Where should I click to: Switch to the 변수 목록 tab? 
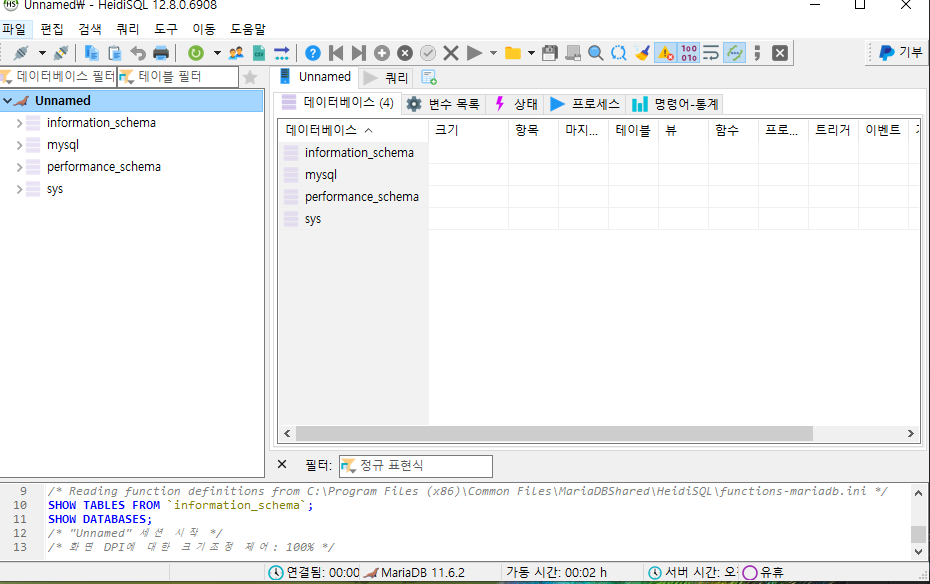point(444,104)
